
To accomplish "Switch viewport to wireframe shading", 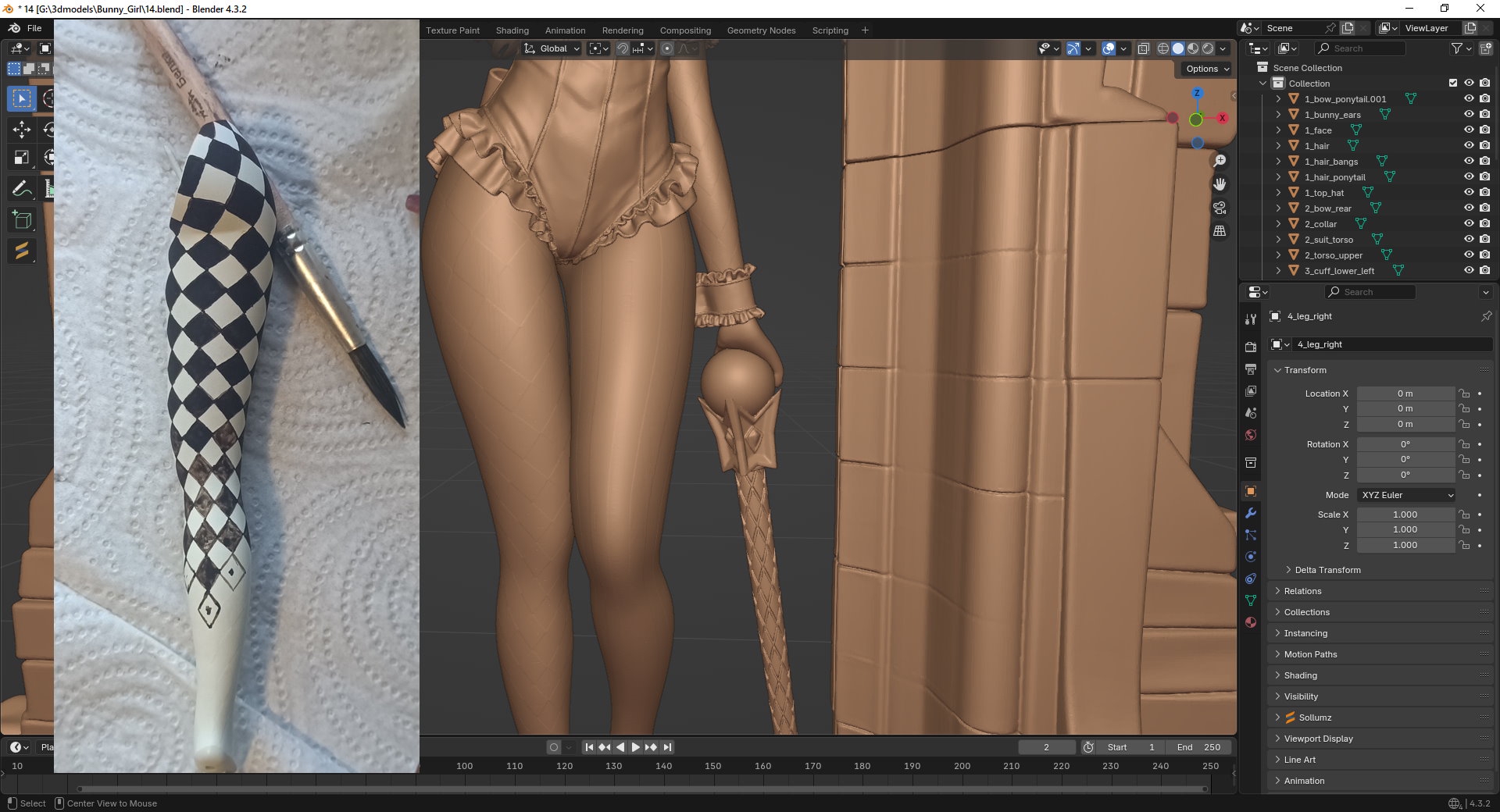I will [1163, 48].
